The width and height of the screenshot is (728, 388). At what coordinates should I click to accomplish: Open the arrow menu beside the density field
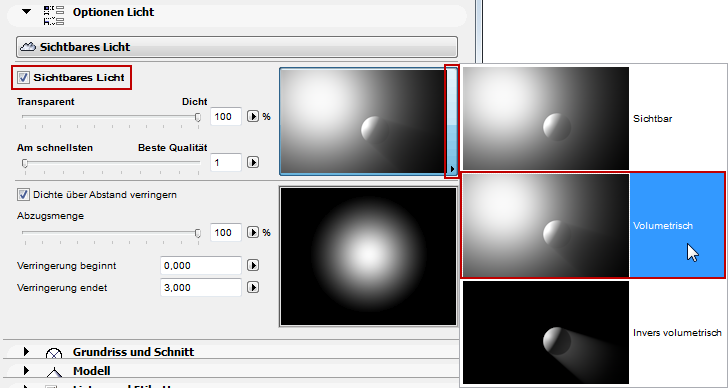[253, 116]
